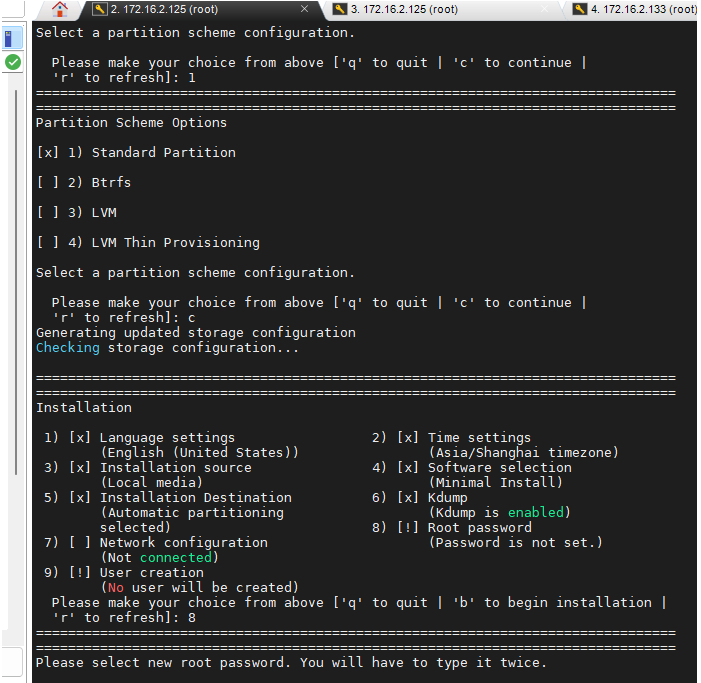Viewport: 701px width, 683px height.
Task: Switch to tab 3. 172.16.2.125 (root)
Action: click(x=404, y=10)
